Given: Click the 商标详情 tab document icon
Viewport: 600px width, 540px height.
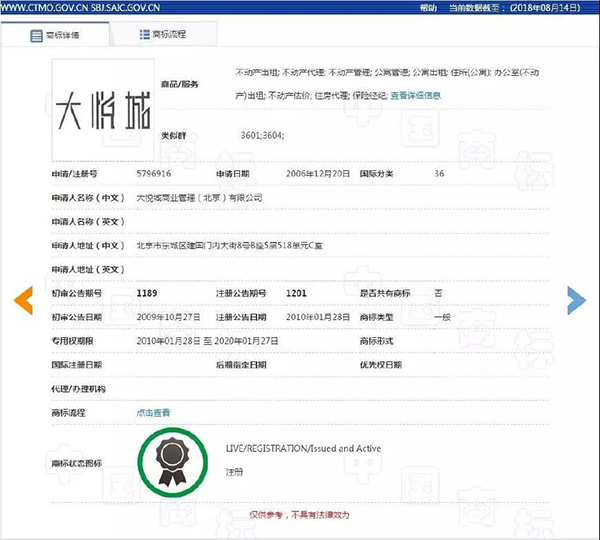Looking at the screenshot, I should click(x=36, y=36).
